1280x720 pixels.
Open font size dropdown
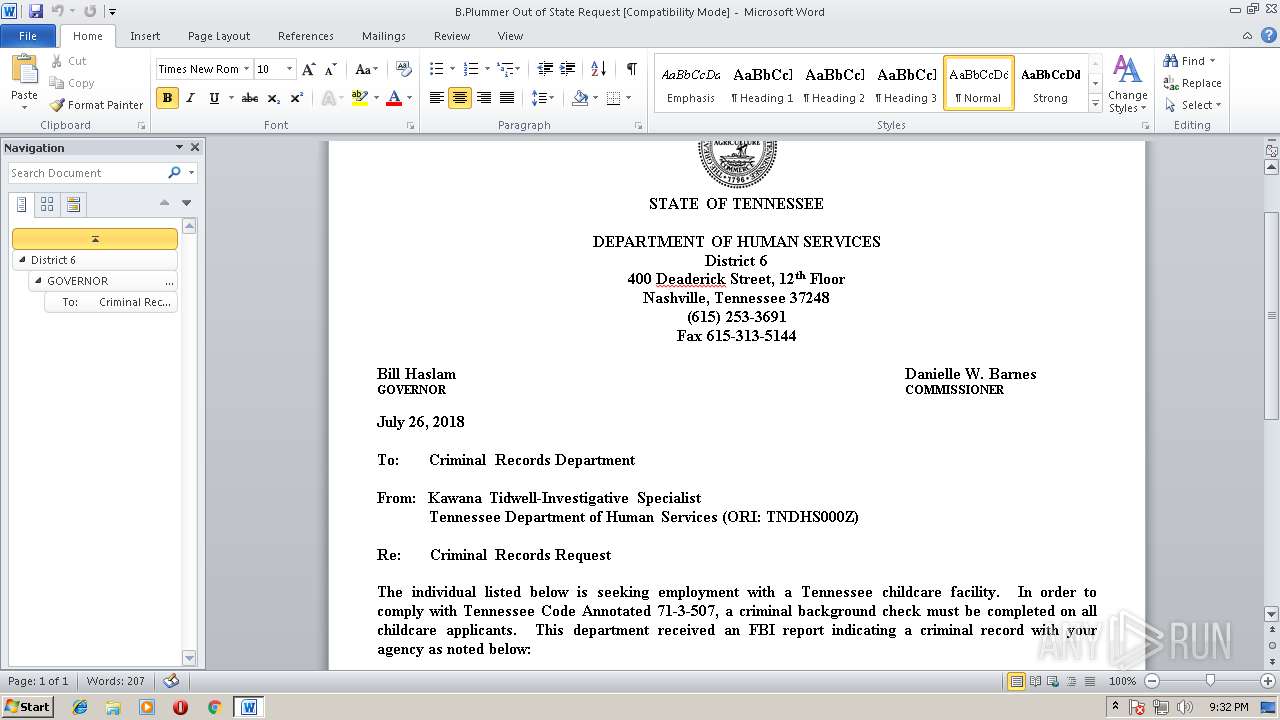coord(290,69)
